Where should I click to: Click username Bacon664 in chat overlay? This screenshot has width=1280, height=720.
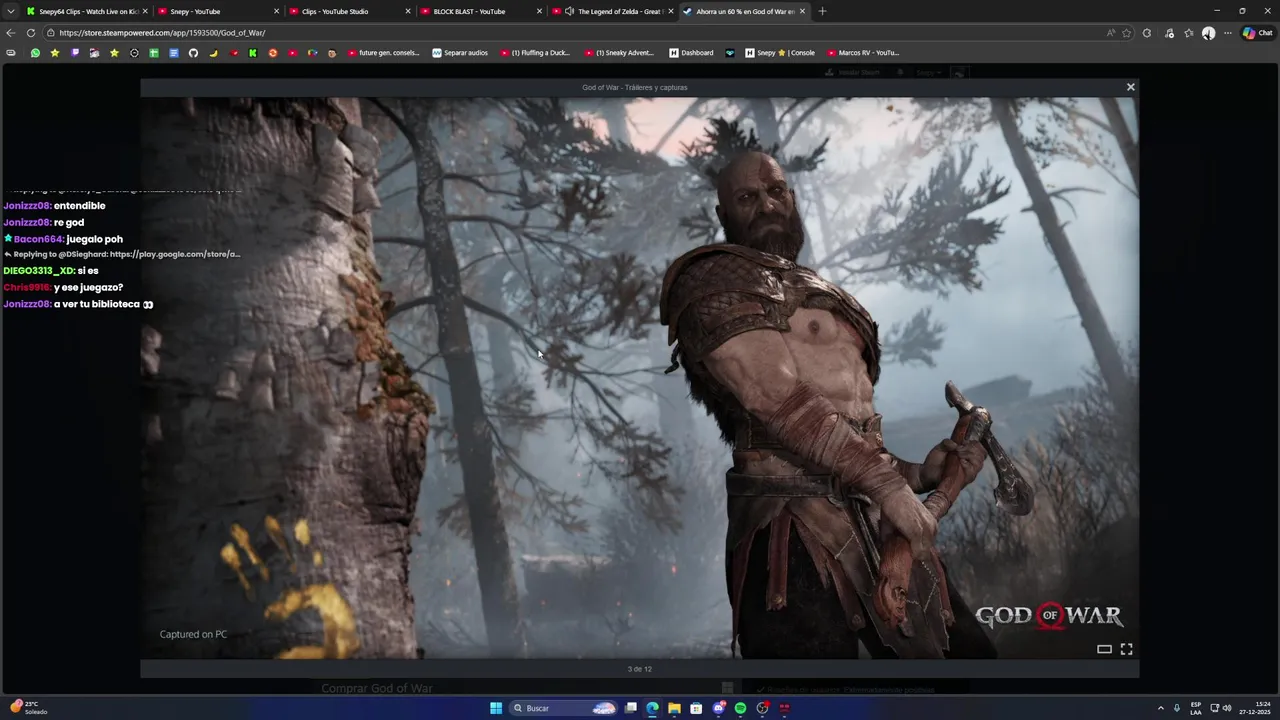39,239
